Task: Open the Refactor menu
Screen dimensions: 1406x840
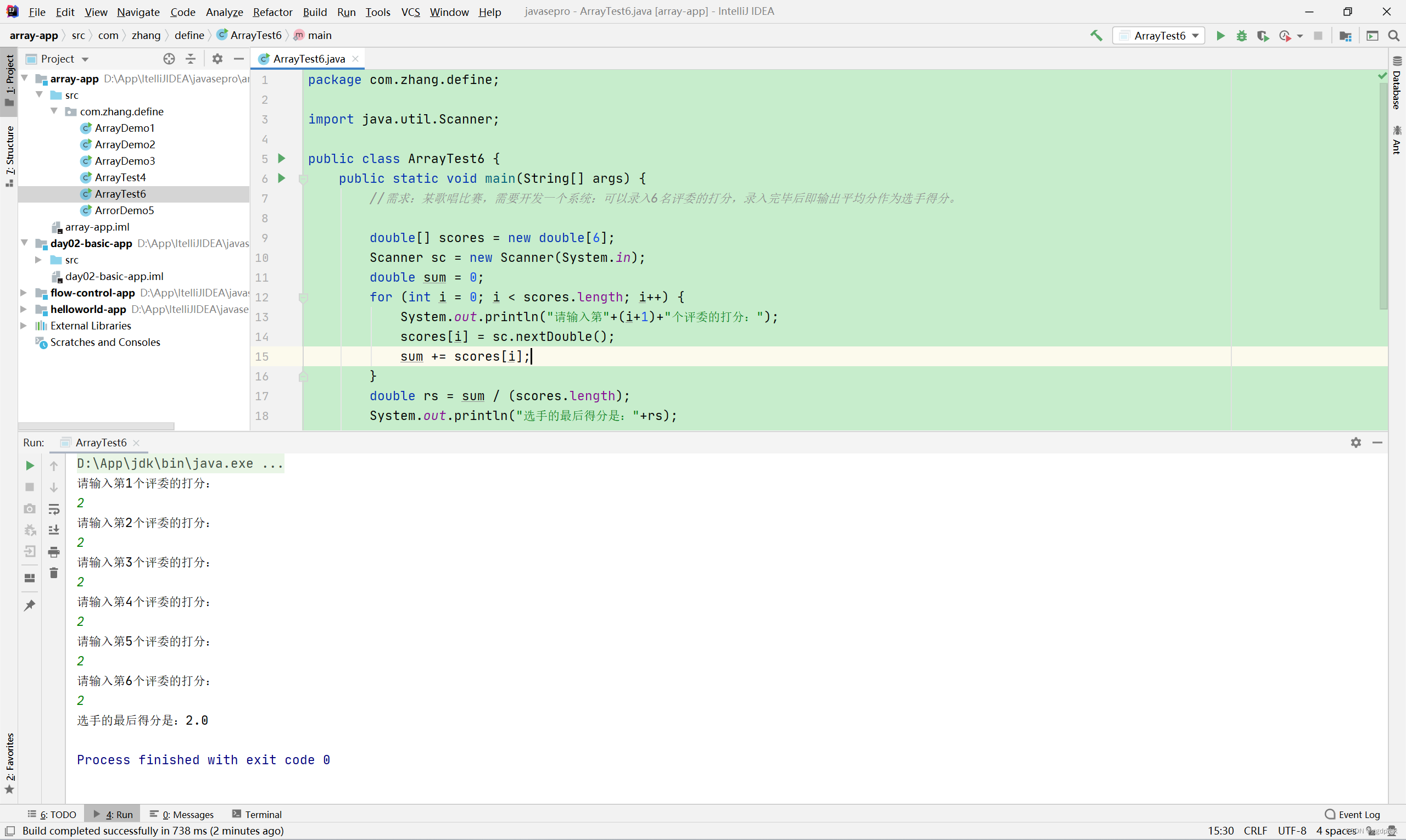Action: pyautogui.click(x=272, y=12)
